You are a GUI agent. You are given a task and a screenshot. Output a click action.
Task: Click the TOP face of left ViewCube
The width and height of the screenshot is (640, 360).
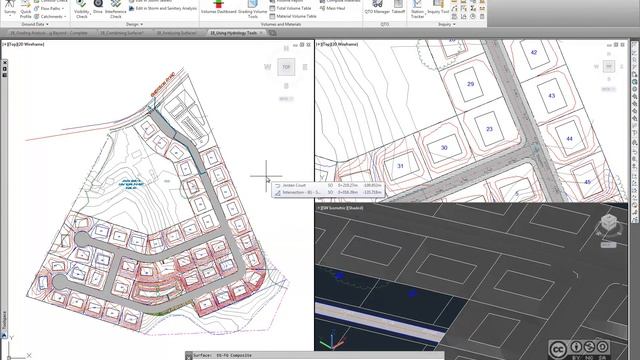(x=286, y=67)
